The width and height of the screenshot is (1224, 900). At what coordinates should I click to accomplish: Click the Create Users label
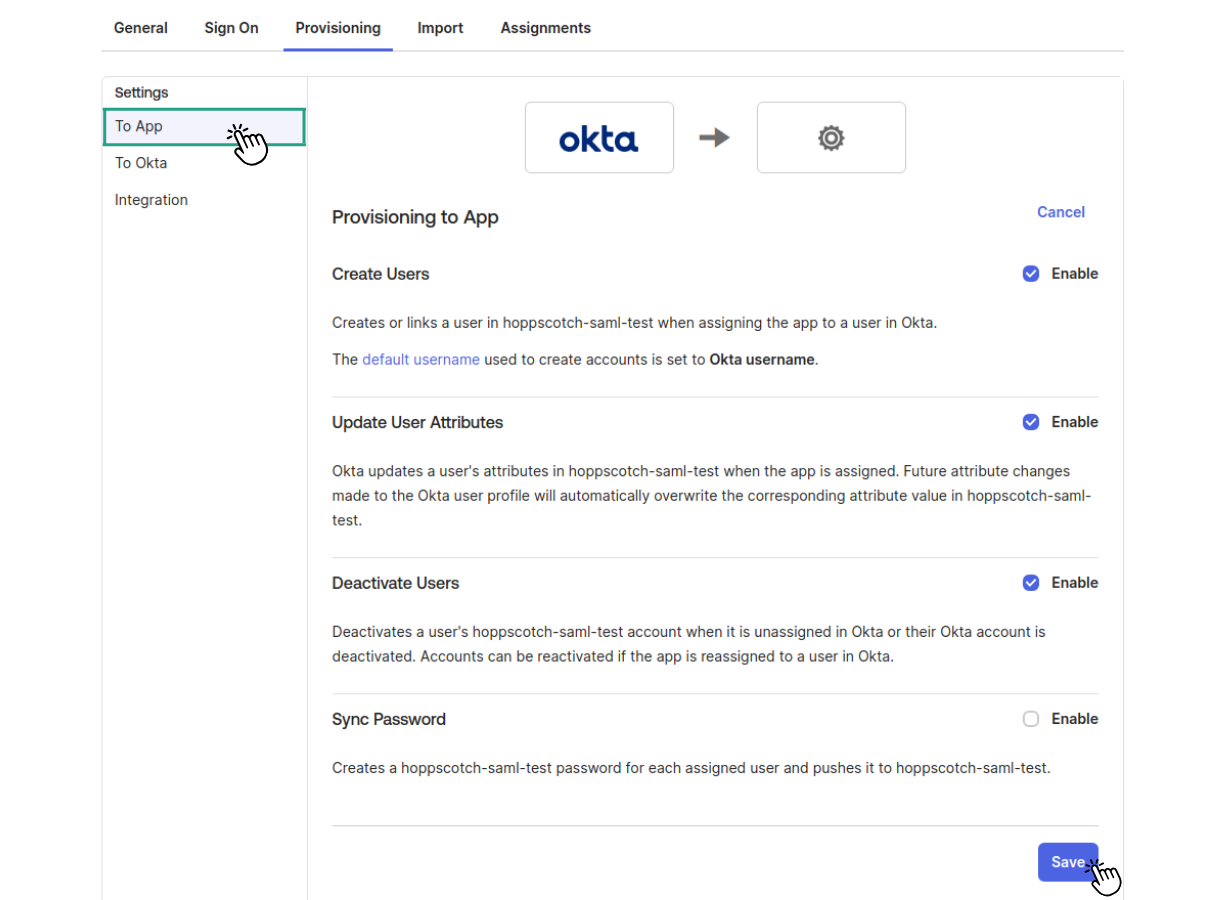click(x=381, y=274)
